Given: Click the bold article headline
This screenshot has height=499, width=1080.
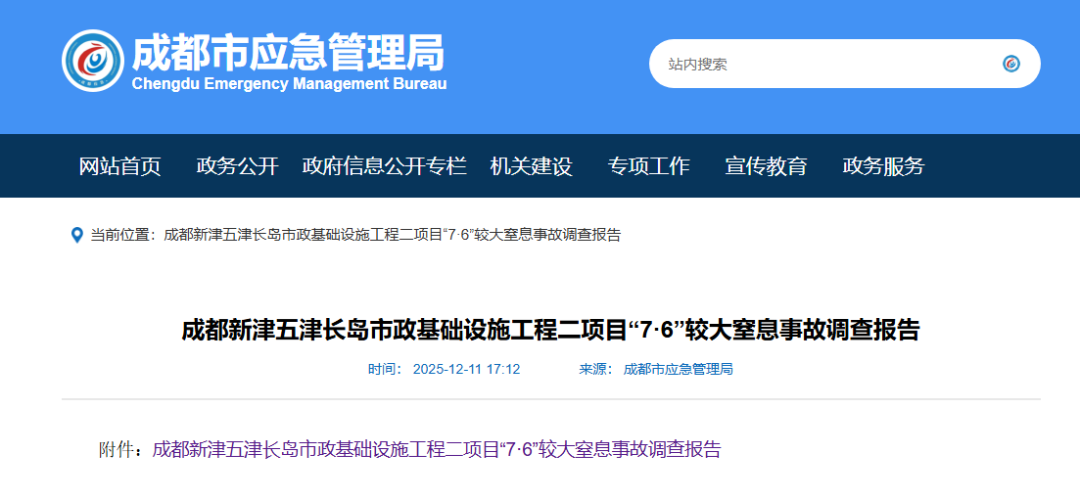Looking at the screenshot, I should pos(550,329).
